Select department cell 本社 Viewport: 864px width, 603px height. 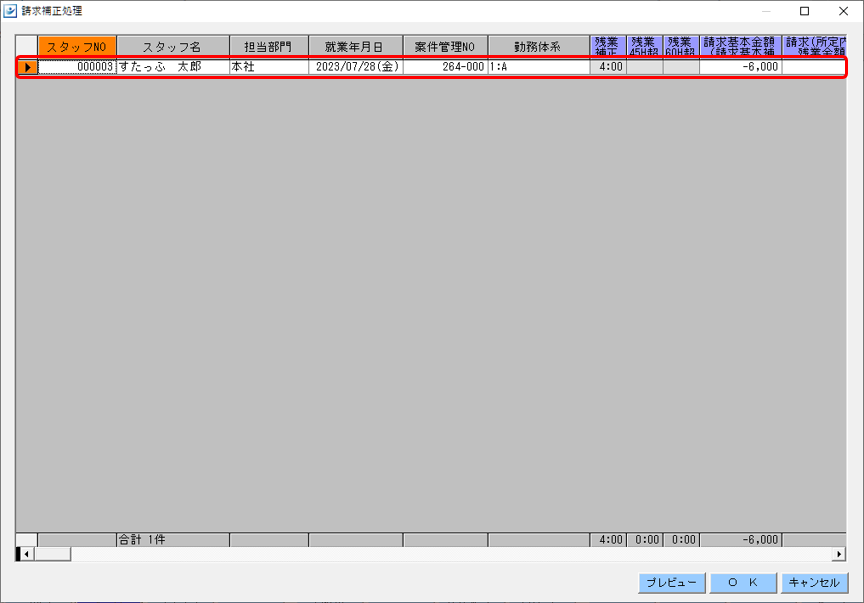[x=269, y=67]
